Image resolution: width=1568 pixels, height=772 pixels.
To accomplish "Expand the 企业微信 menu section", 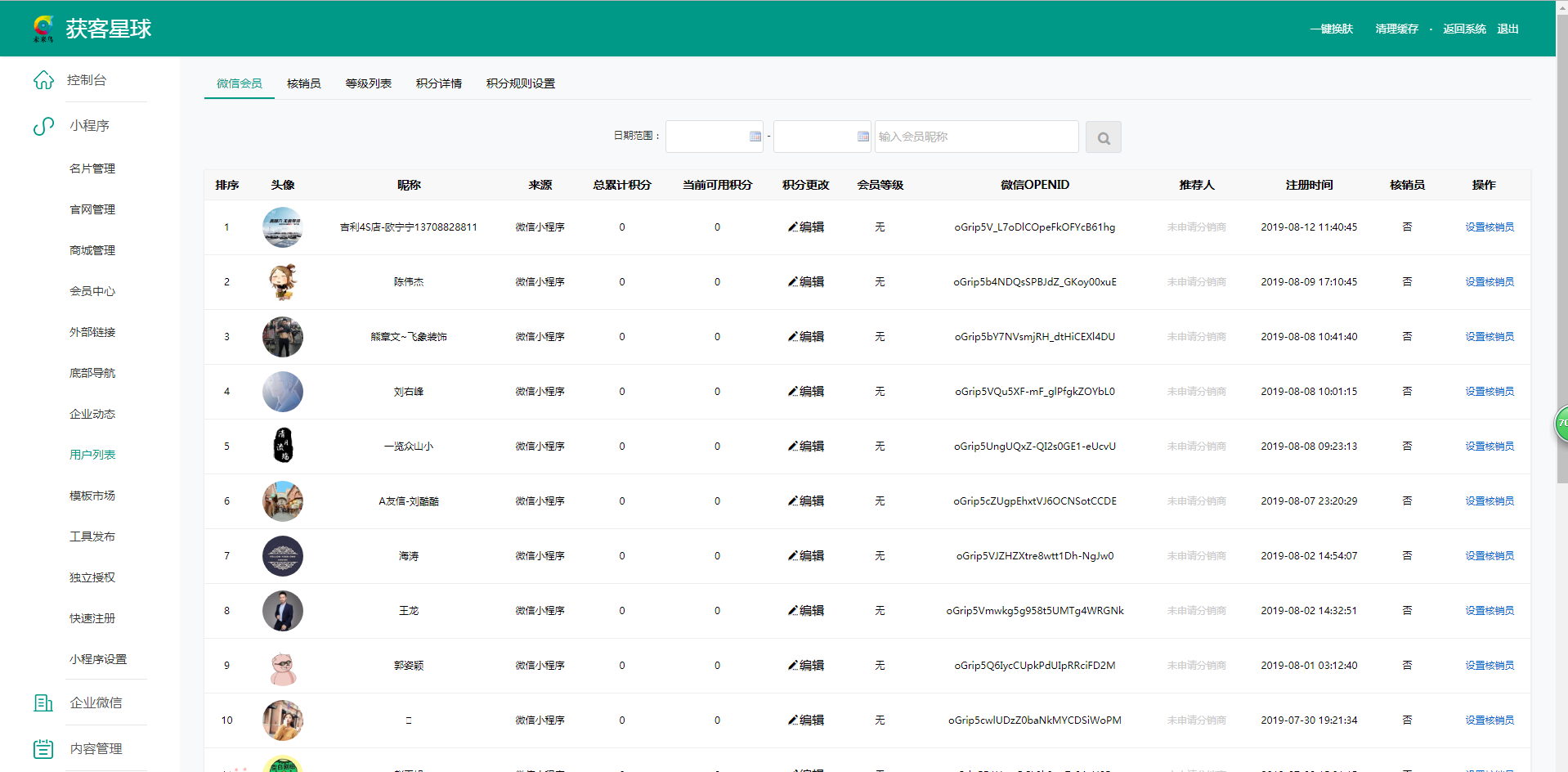I will point(96,702).
